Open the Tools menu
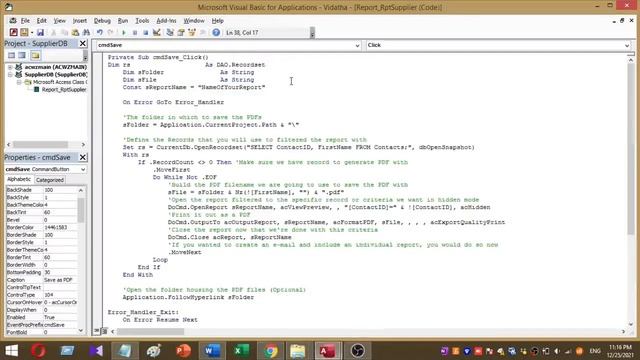640x360 pixels. click(142, 20)
